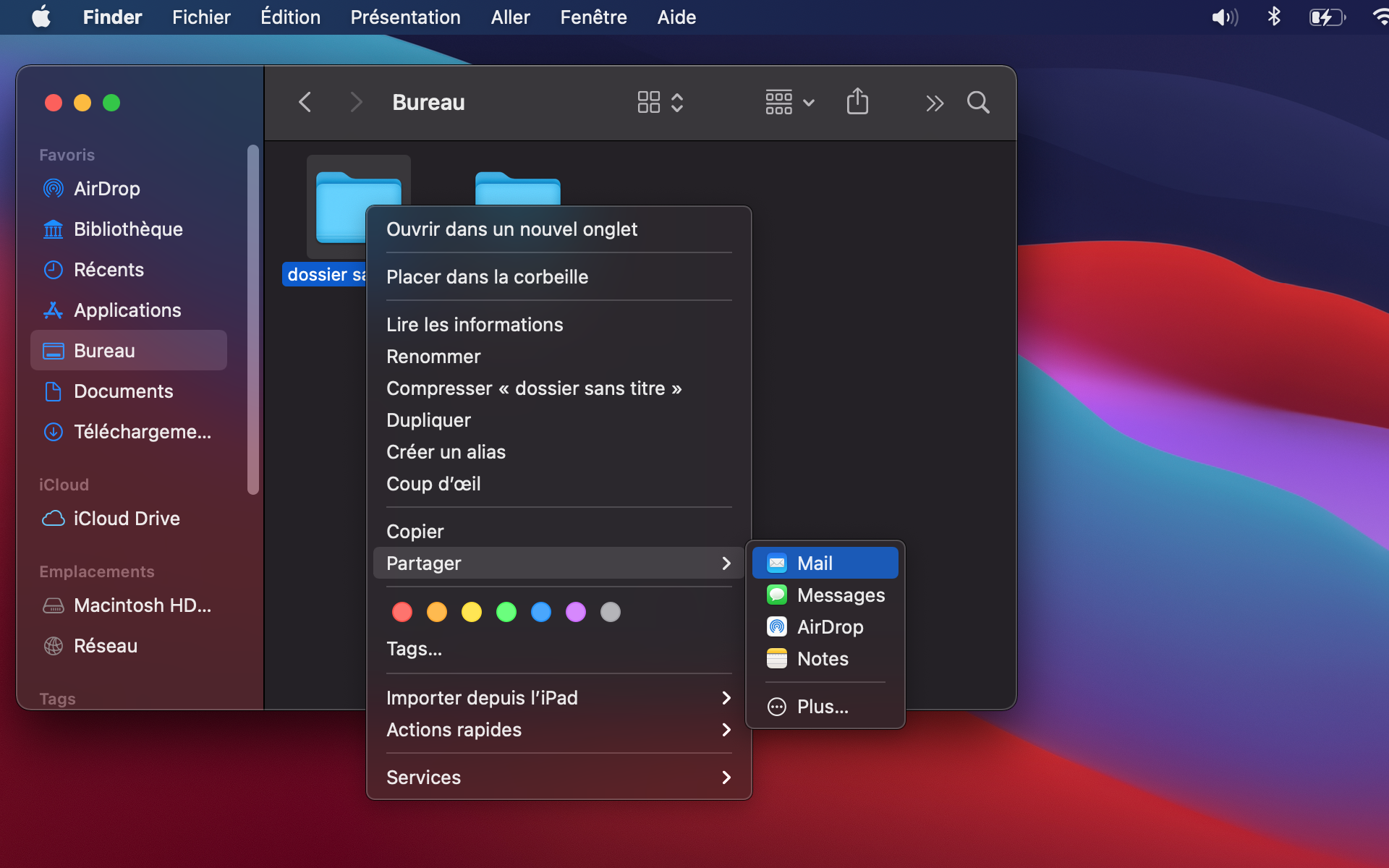This screenshot has width=1389, height=868.
Task: Go forward with the right arrow
Action: click(355, 102)
